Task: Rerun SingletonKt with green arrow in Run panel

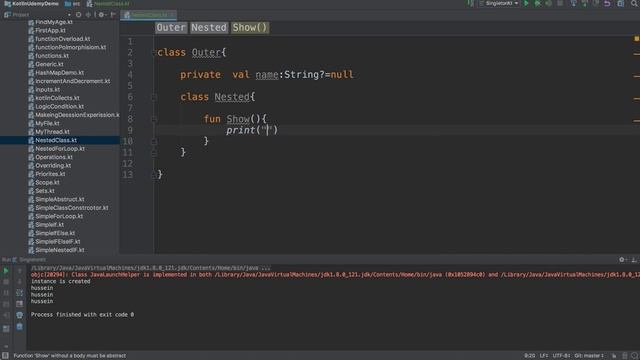Action: (x=6, y=271)
